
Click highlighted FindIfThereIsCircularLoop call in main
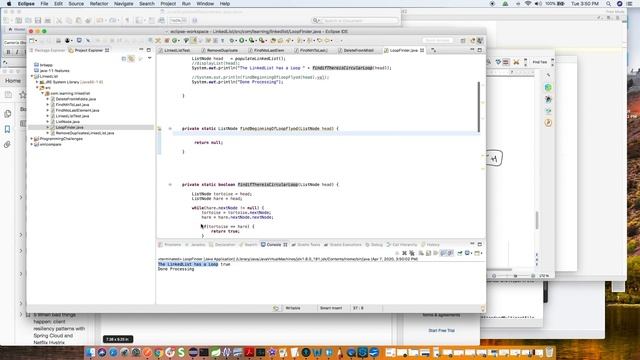[342, 68]
